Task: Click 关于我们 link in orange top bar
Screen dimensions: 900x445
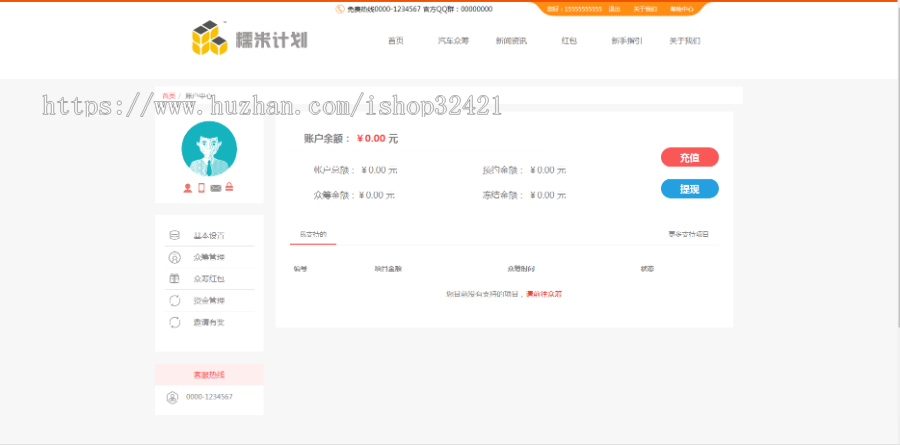Action: 645,9
